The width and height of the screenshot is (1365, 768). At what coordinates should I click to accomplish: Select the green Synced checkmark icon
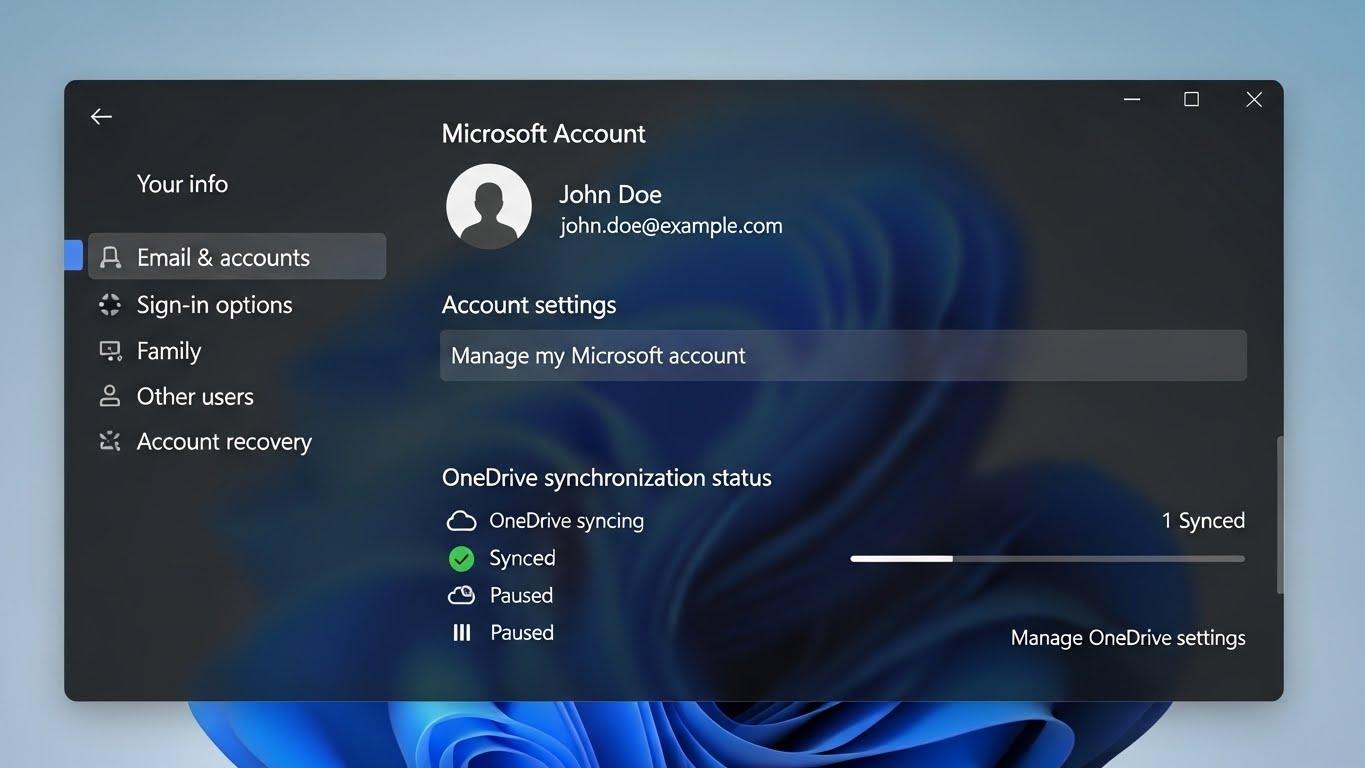461,558
